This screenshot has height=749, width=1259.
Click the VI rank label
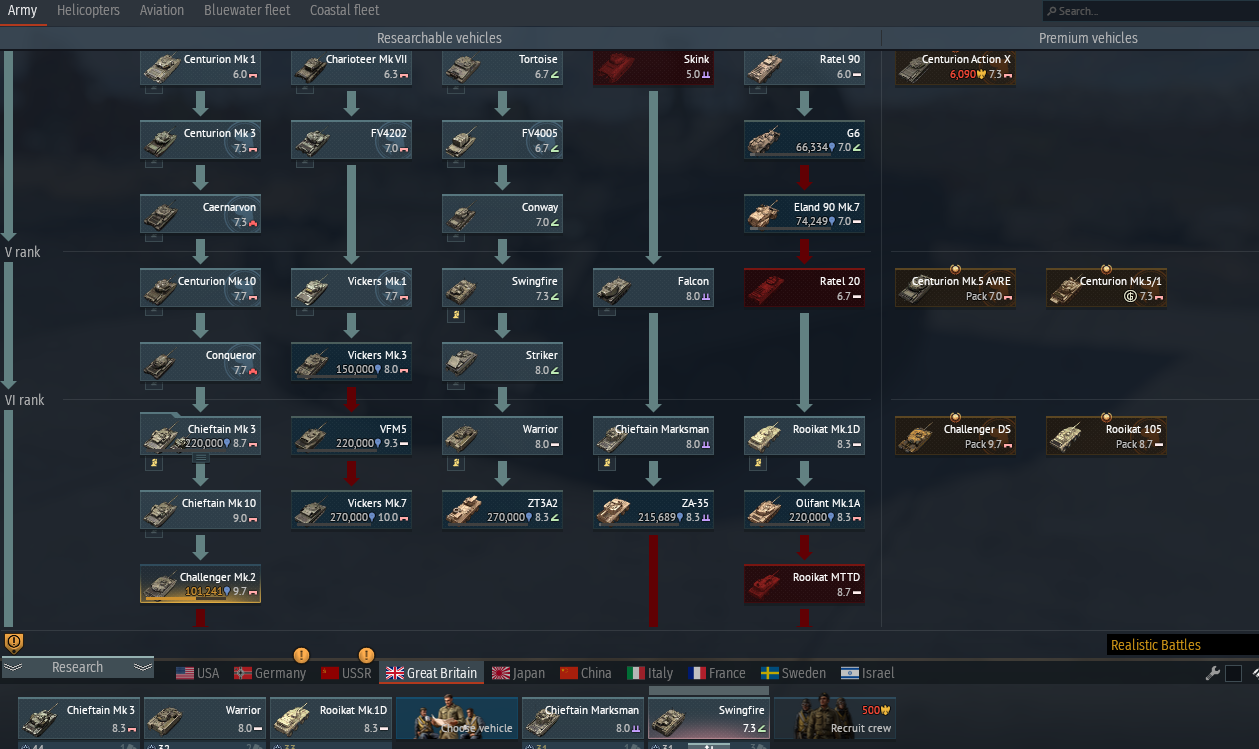click(x=25, y=400)
